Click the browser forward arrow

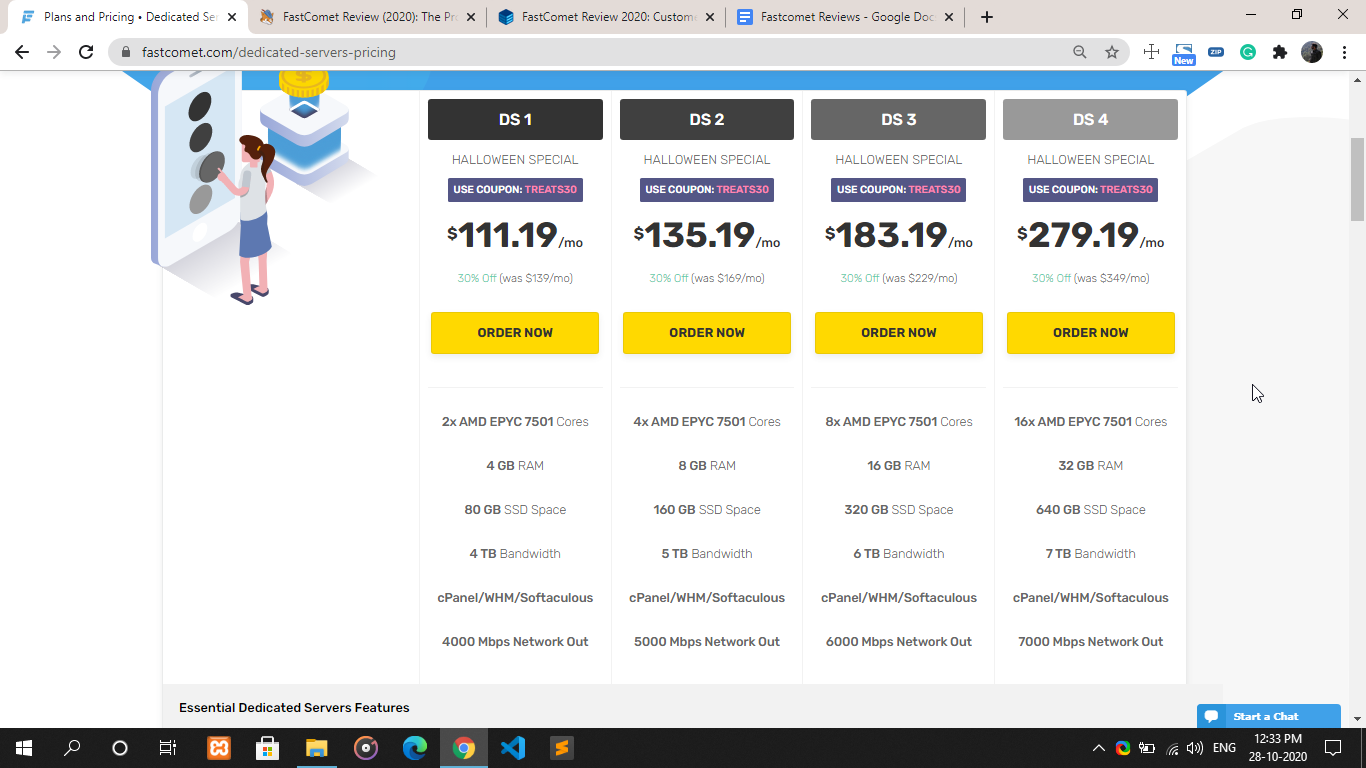pos(54,52)
